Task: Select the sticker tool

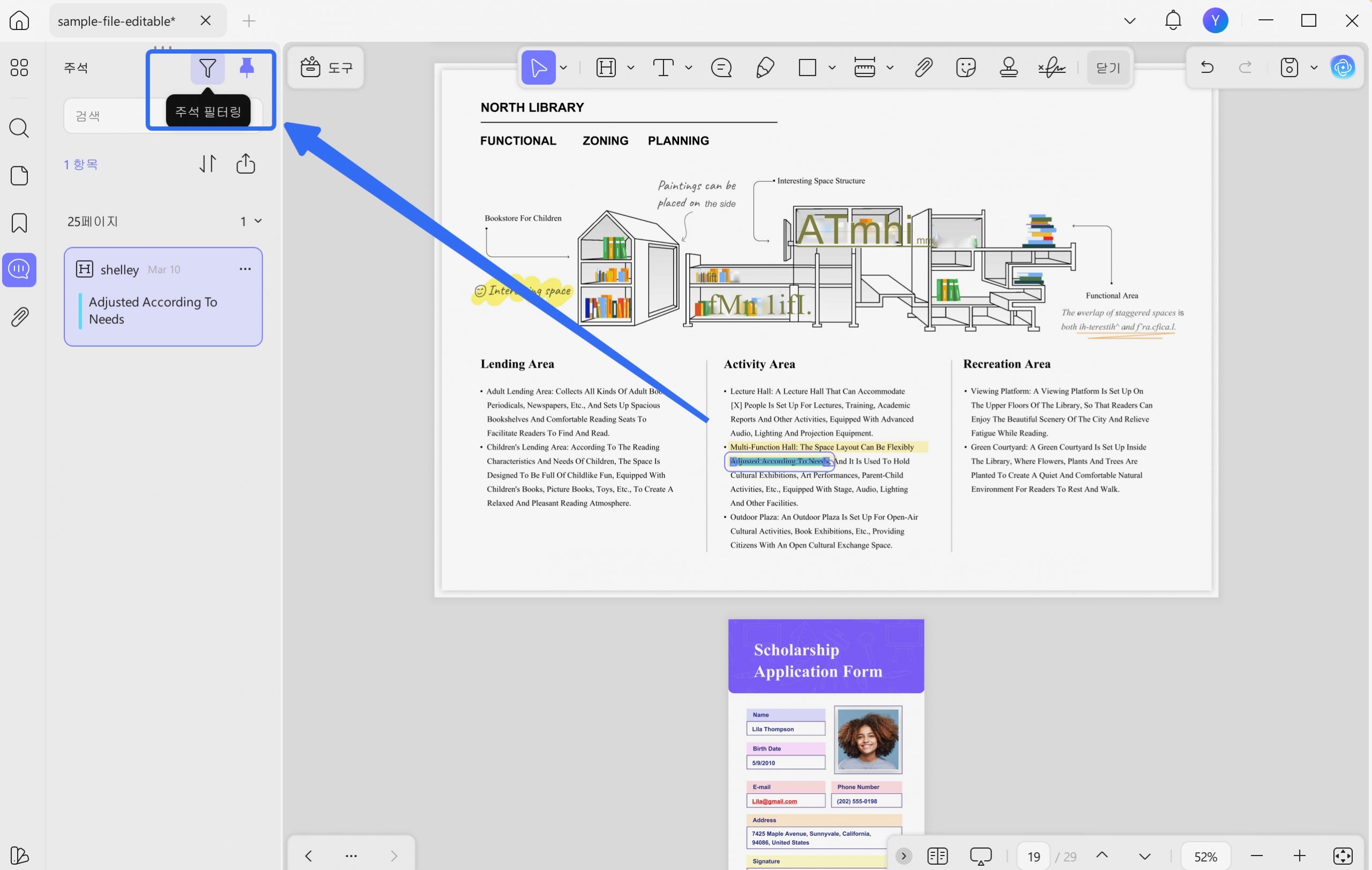Action: (x=966, y=68)
